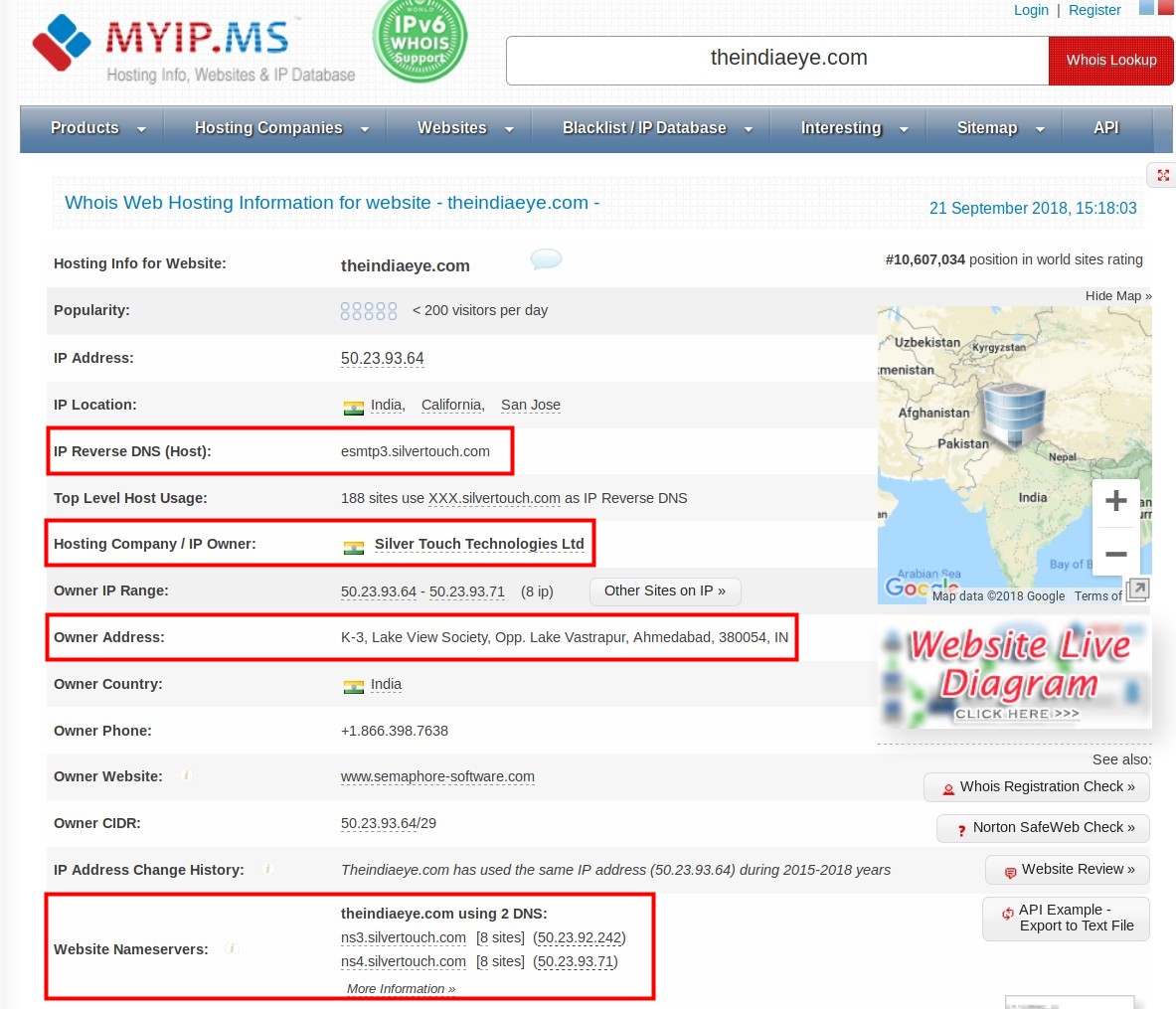This screenshot has height=1009, width=1176.
Task: Run the Norton SafeWeb Check
Action: point(1043,827)
